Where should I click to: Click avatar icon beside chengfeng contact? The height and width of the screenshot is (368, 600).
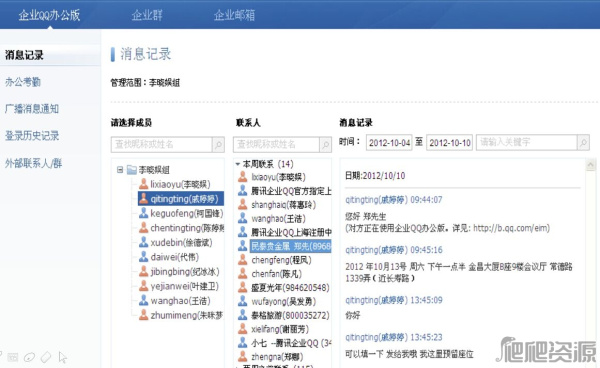243,259
